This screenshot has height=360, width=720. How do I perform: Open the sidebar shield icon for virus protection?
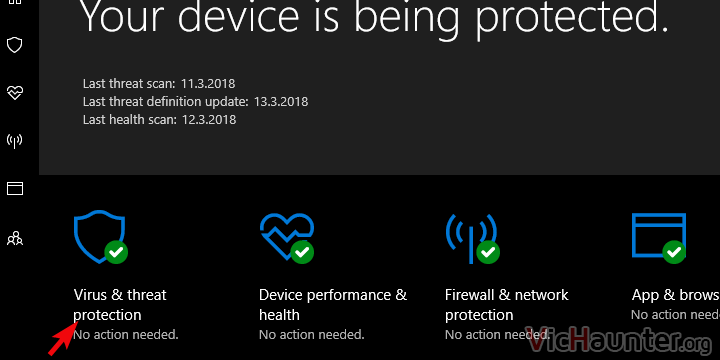pyautogui.click(x=15, y=45)
